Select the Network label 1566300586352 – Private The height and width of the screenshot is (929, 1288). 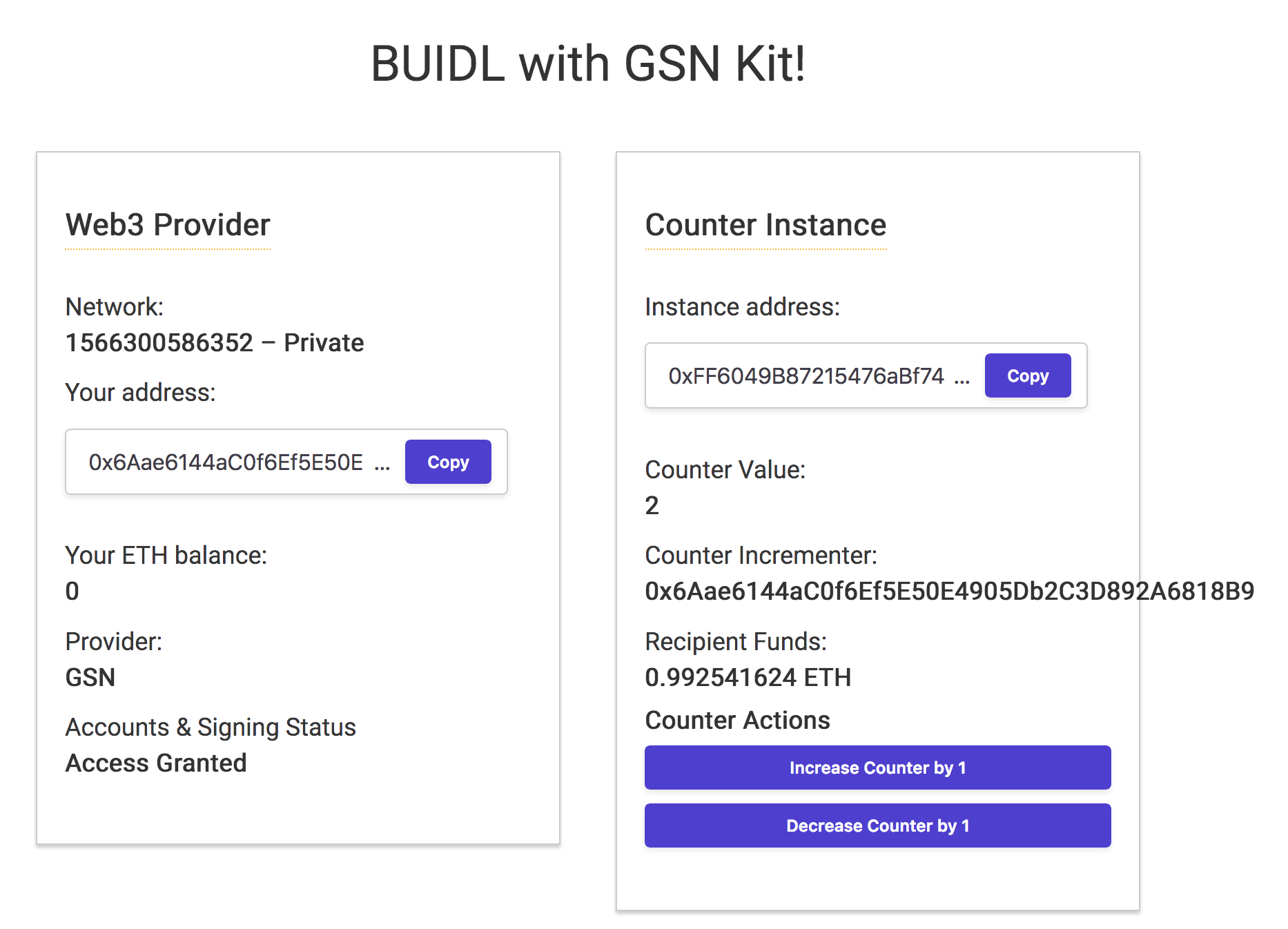coord(214,342)
